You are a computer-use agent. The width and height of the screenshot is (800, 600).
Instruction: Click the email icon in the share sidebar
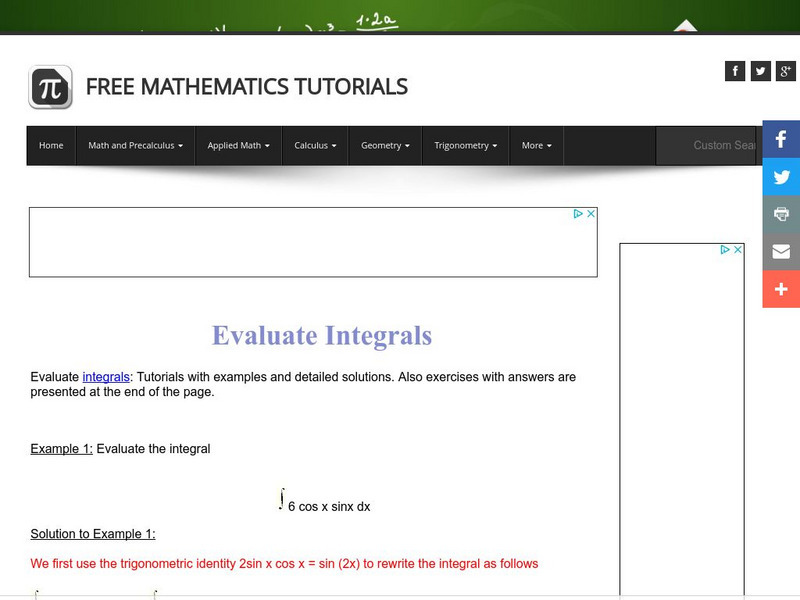[781, 252]
